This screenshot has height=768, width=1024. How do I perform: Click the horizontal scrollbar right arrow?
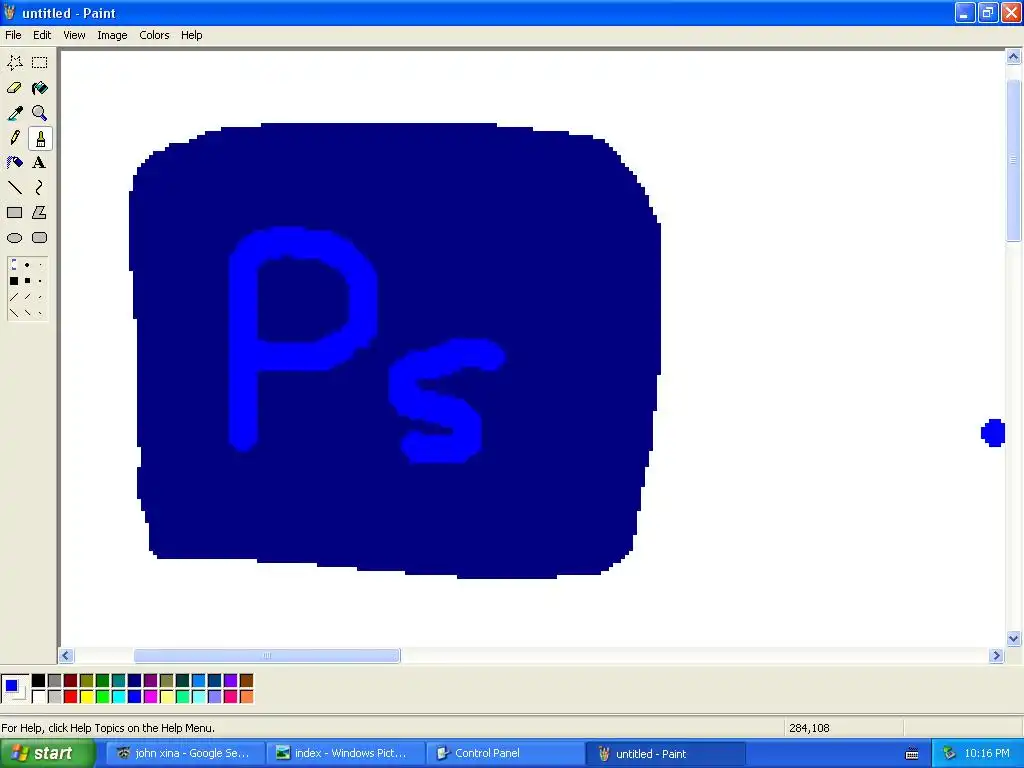pos(996,656)
